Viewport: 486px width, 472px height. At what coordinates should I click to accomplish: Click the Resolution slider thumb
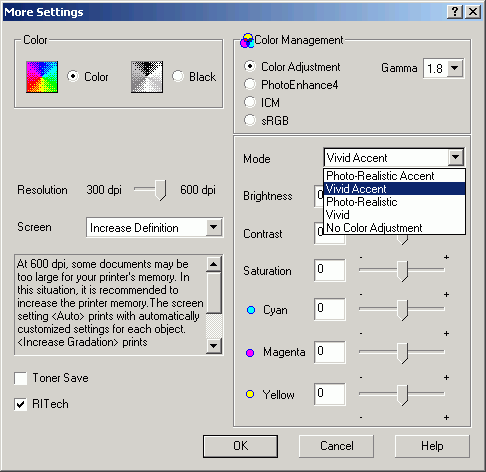[161, 190]
